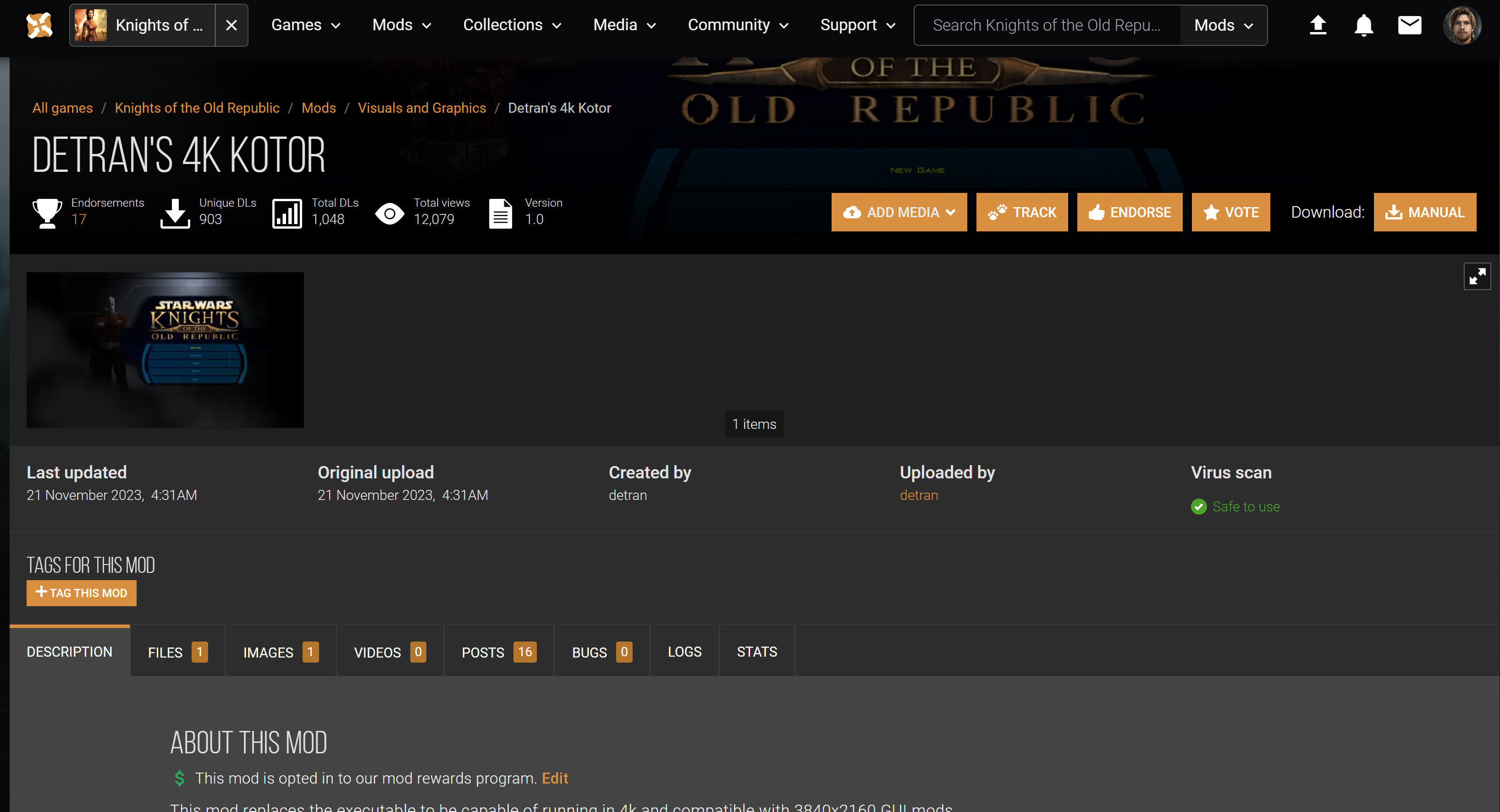Click Tag This Mod button

click(x=82, y=593)
